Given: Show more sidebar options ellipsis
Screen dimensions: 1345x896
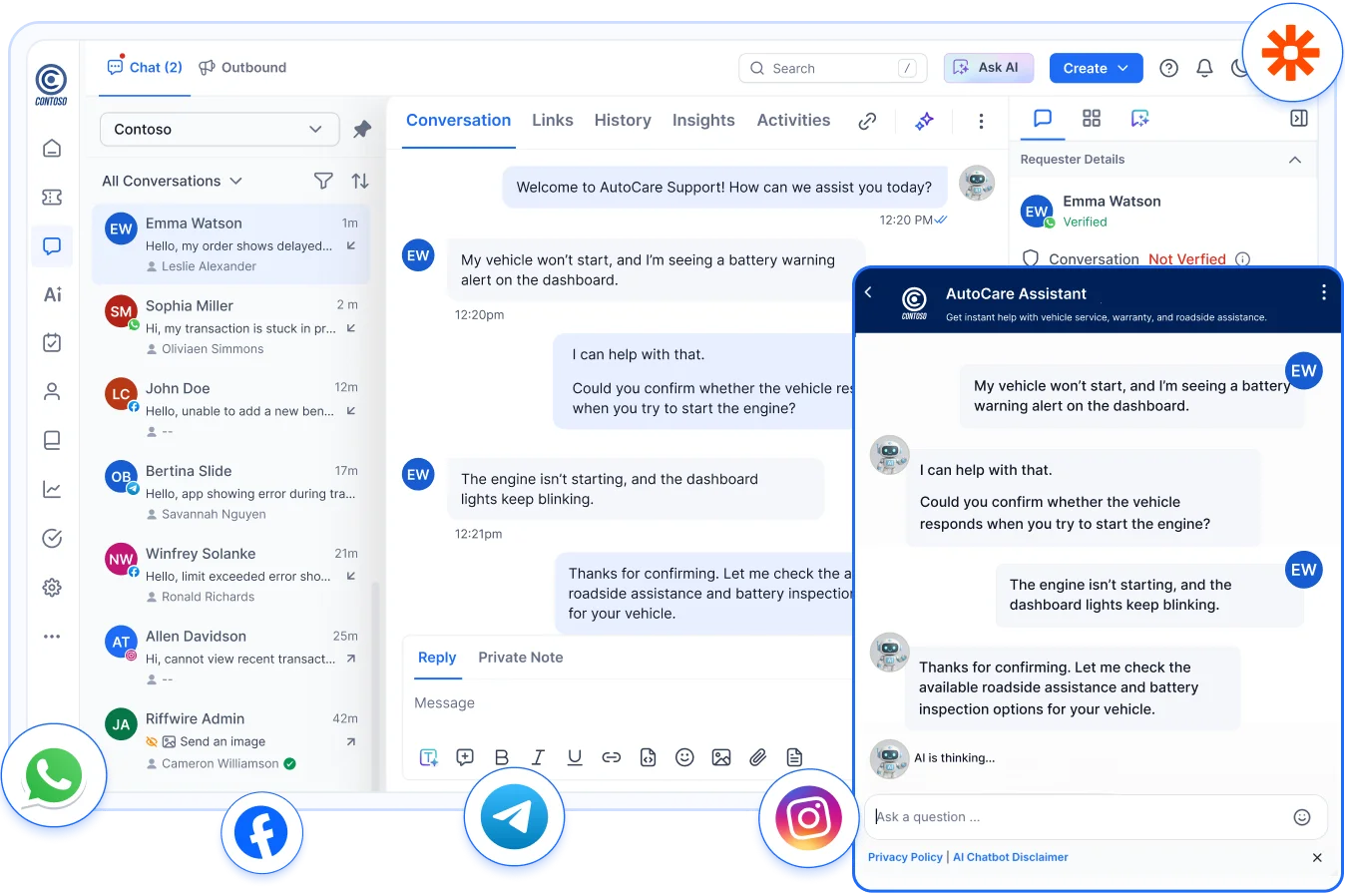Looking at the screenshot, I should (52, 636).
